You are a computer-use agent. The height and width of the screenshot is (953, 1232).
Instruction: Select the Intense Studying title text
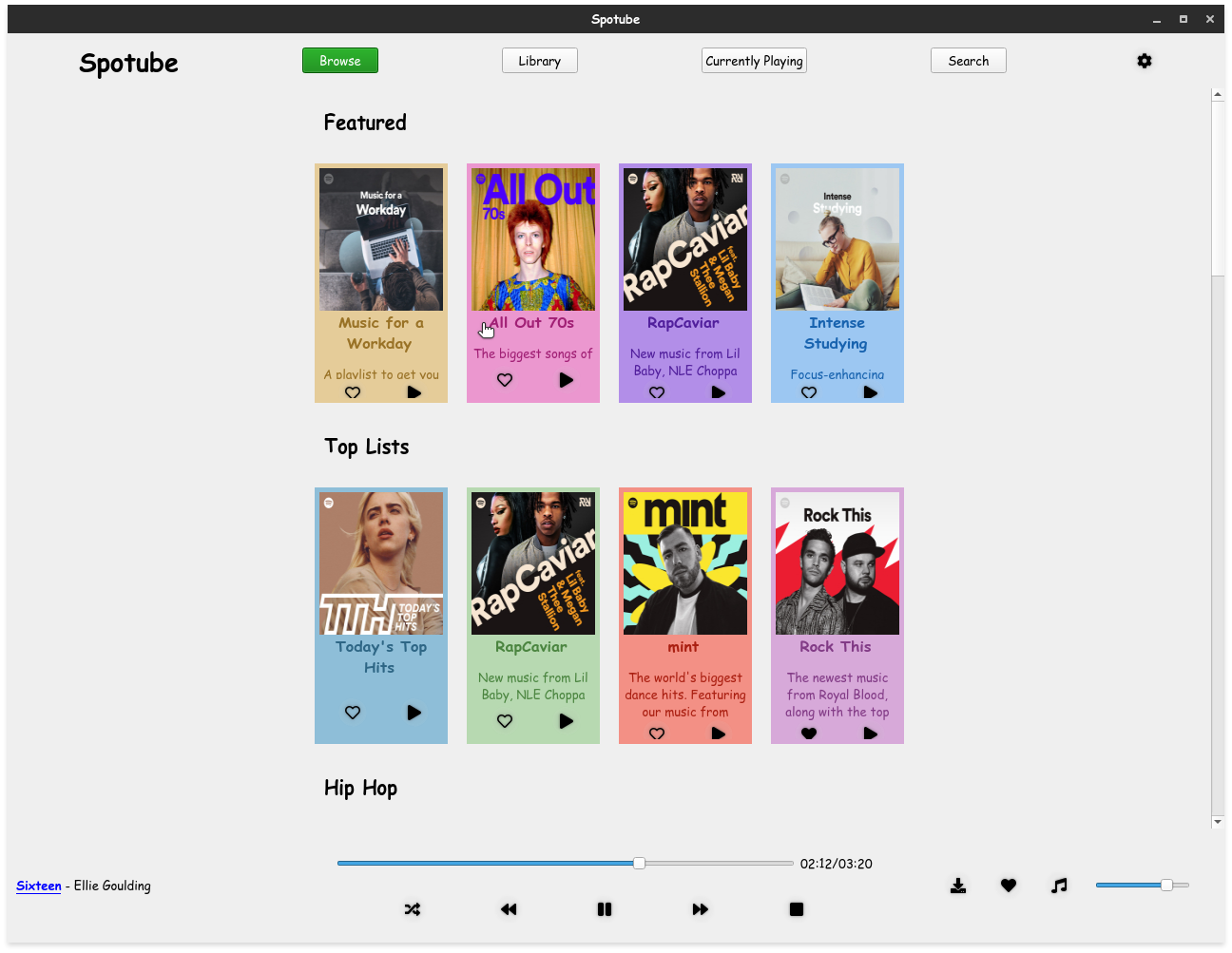[x=837, y=334]
